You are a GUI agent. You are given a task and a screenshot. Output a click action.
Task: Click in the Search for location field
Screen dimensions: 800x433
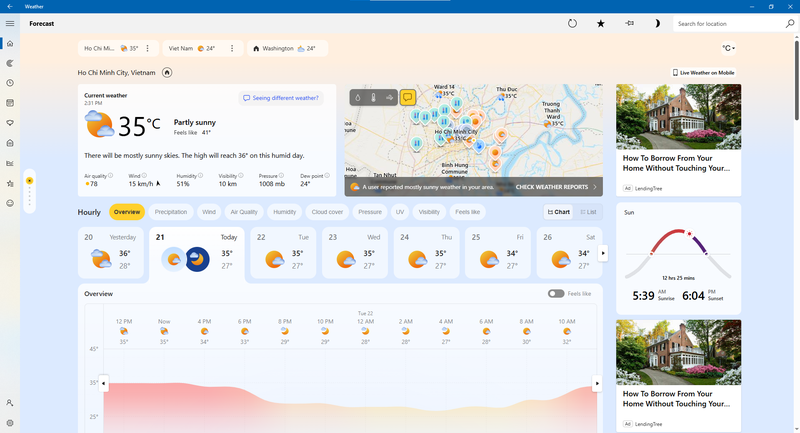pos(729,23)
